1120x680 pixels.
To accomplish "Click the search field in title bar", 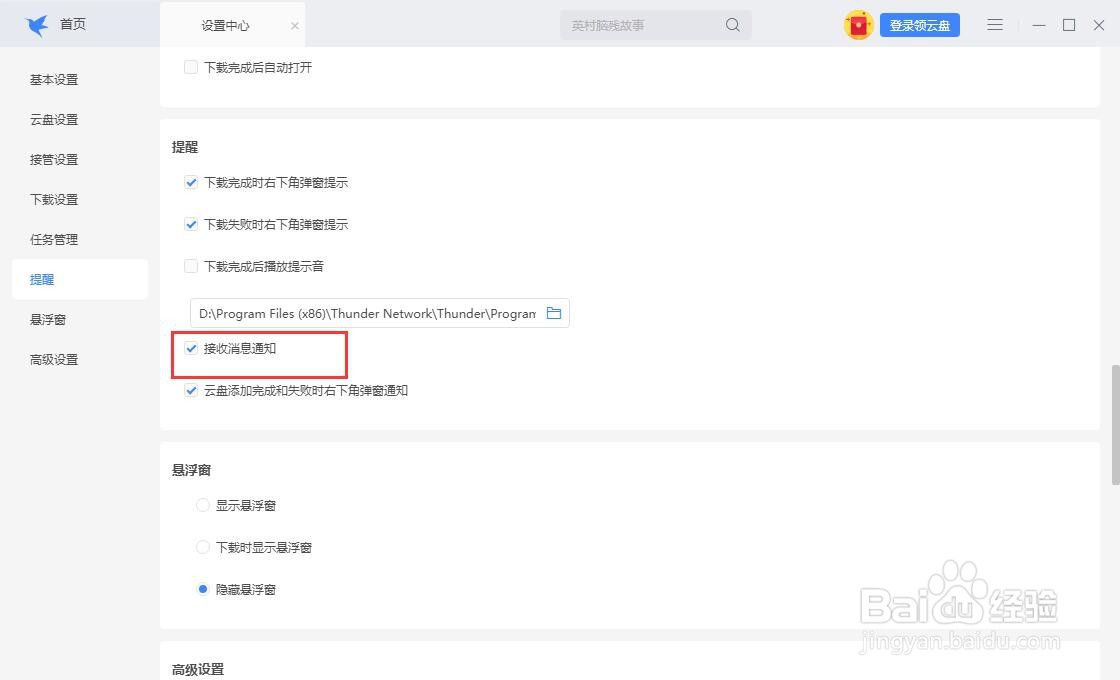I will pos(655,25).
